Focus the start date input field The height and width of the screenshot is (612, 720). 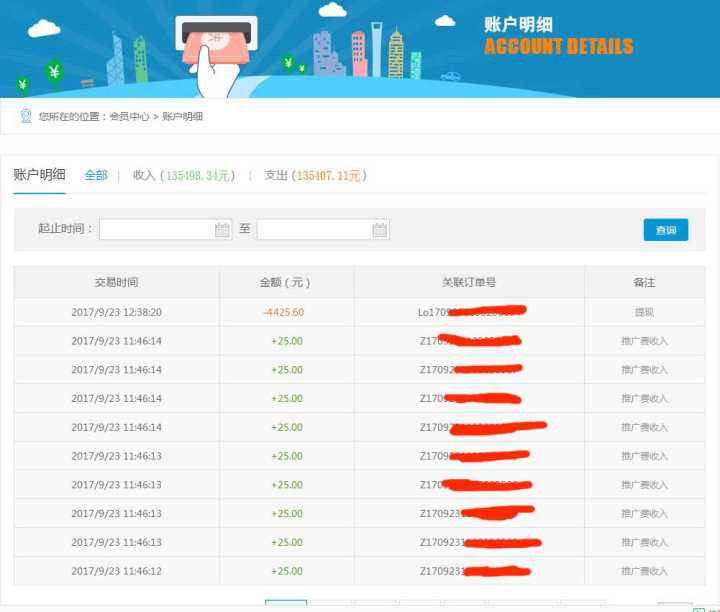point(158,230)
